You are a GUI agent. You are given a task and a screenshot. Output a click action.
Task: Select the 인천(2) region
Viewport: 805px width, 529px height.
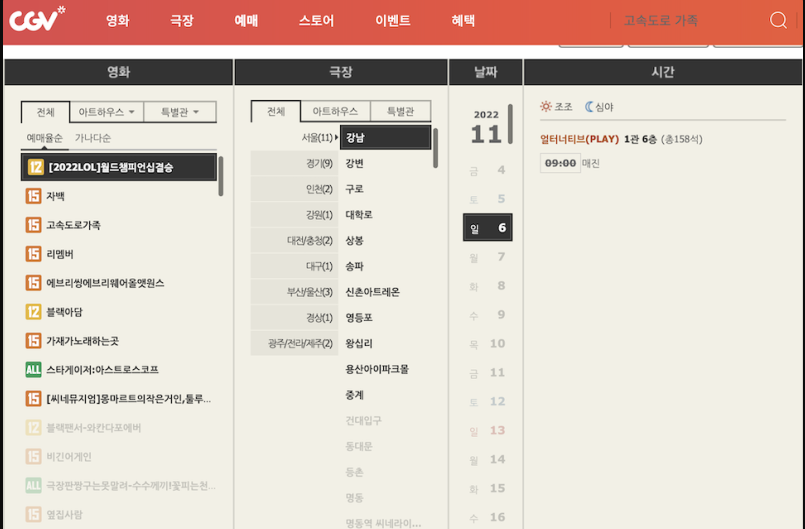point(295,189)
